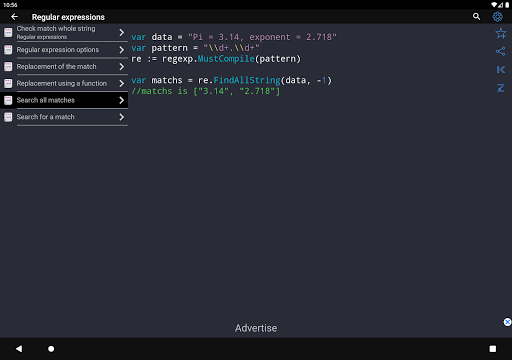This screenshot has height=360, width=512.
Task: Click FindAllString in the code
Action: click(x=247, y=80)
